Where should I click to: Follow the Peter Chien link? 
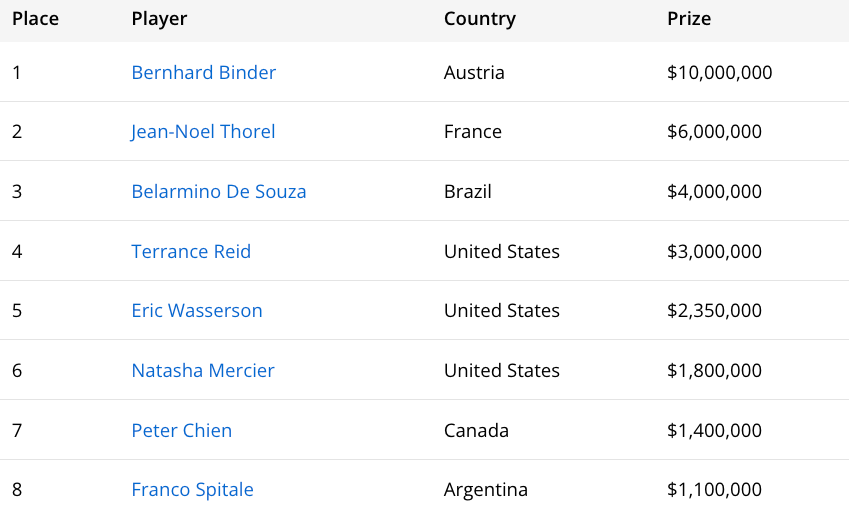click(x=182, y=430)
